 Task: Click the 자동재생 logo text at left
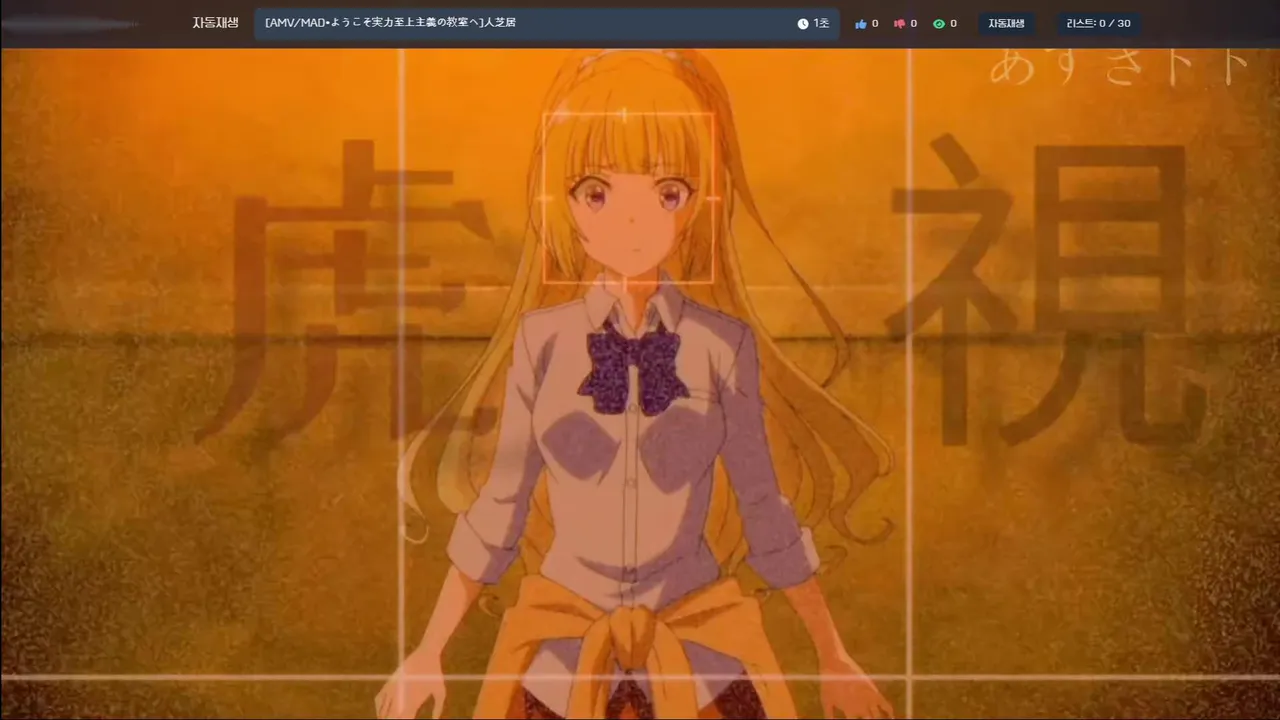pyautogui.click(x=215, y=23)
